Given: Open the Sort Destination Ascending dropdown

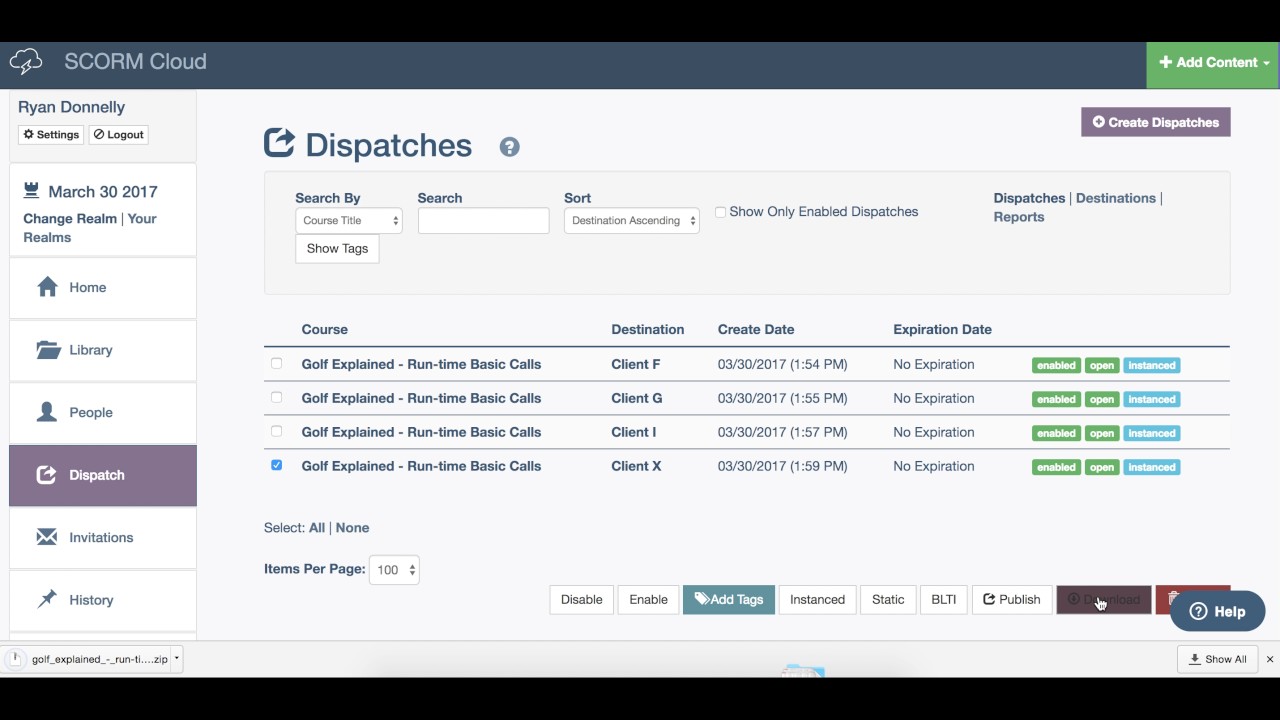Looking at the screenshot, I should 632,221.
